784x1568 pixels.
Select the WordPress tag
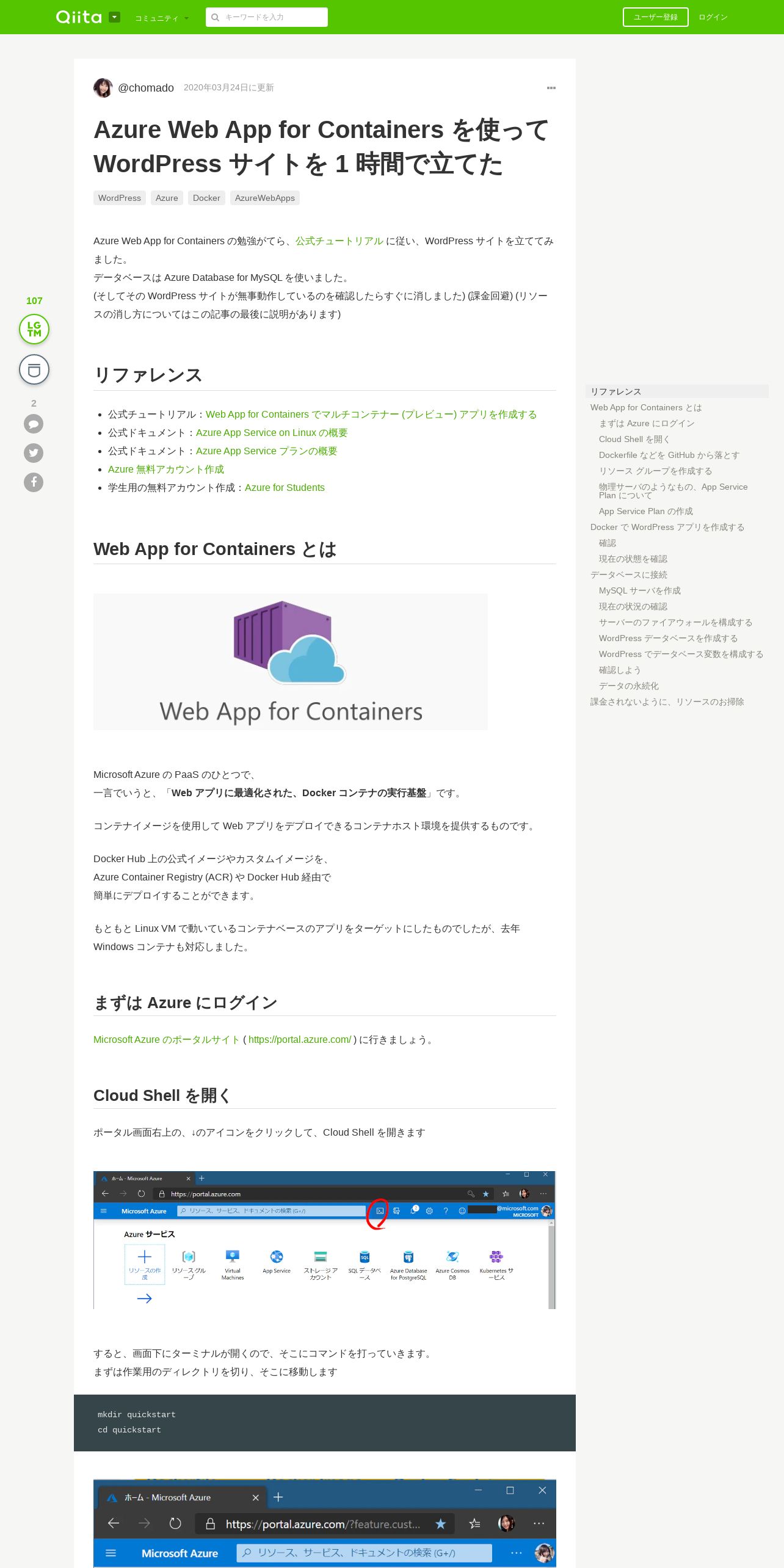(120, 198)
